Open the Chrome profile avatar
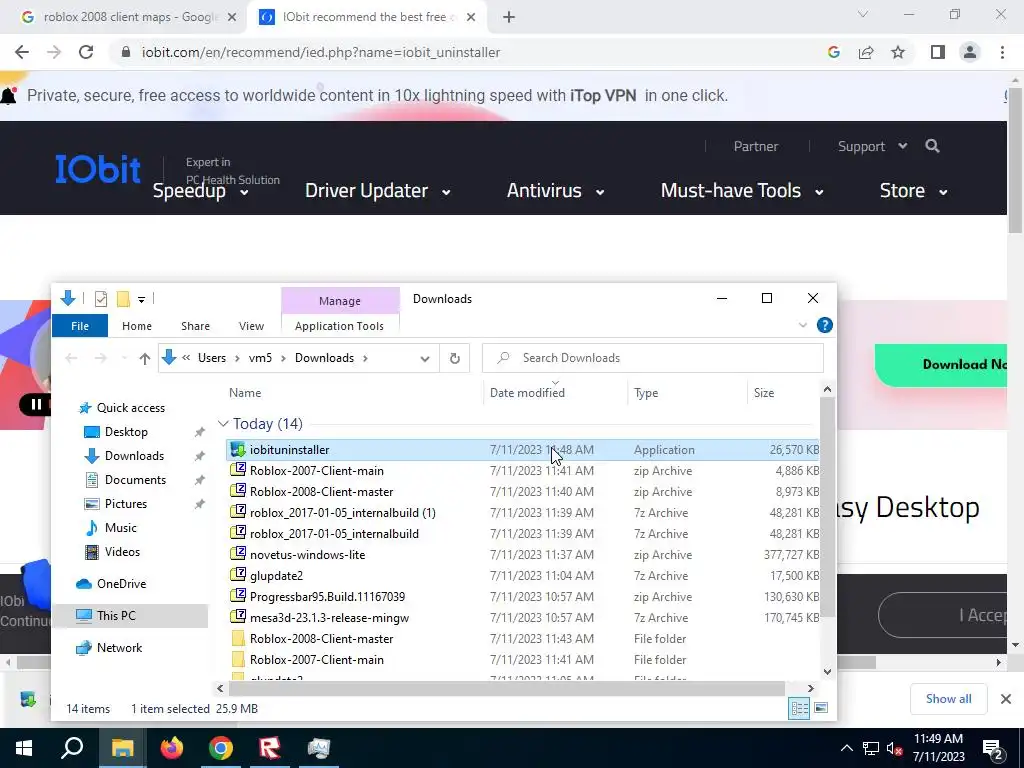This screenshot has height=768, width=1024. 970,52
